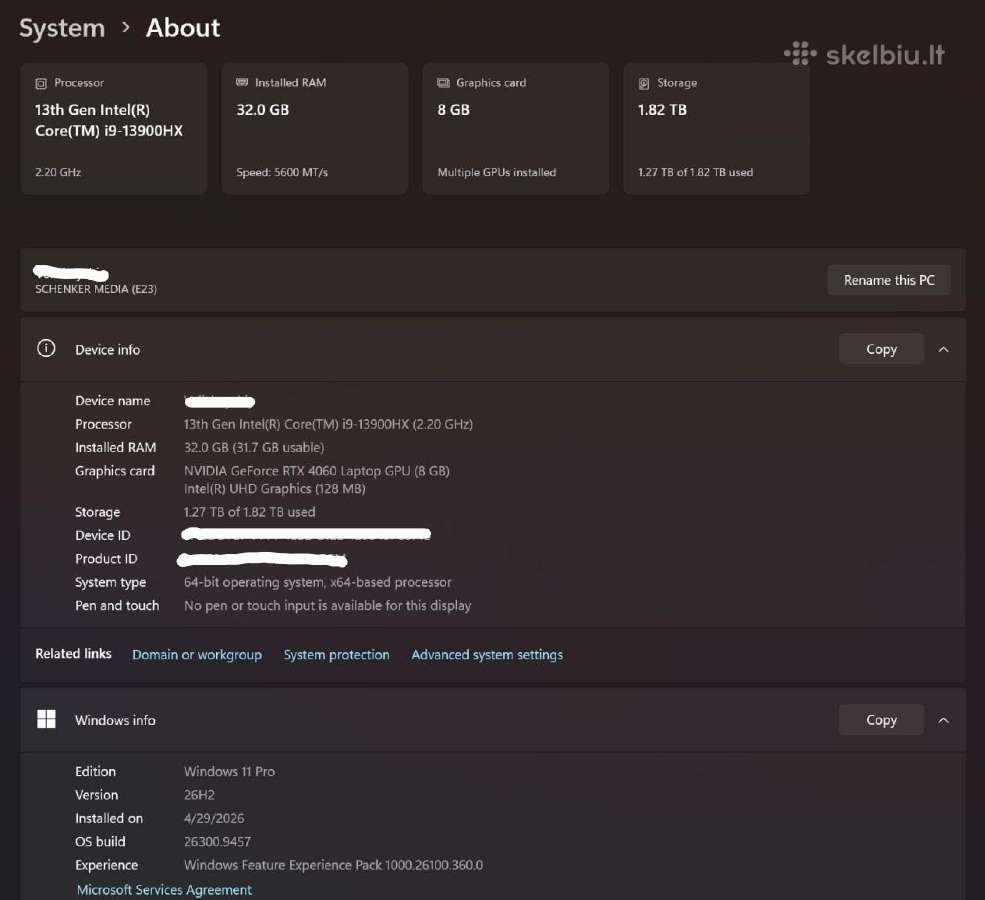Select SCHENKER MEDIA (E23) model text
The height and width of the screenshot is (900, 985).
click(x=95, y=289)
